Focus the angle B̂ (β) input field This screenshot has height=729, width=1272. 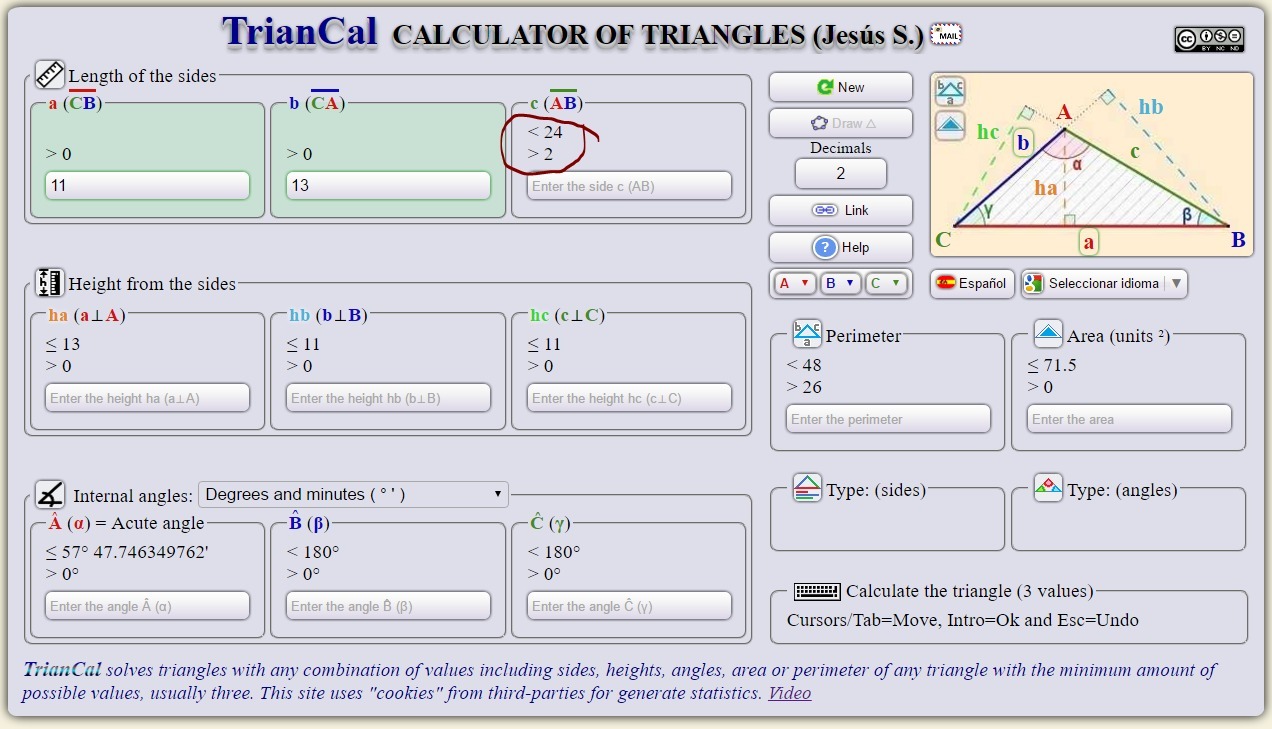(x=388, y=606)
